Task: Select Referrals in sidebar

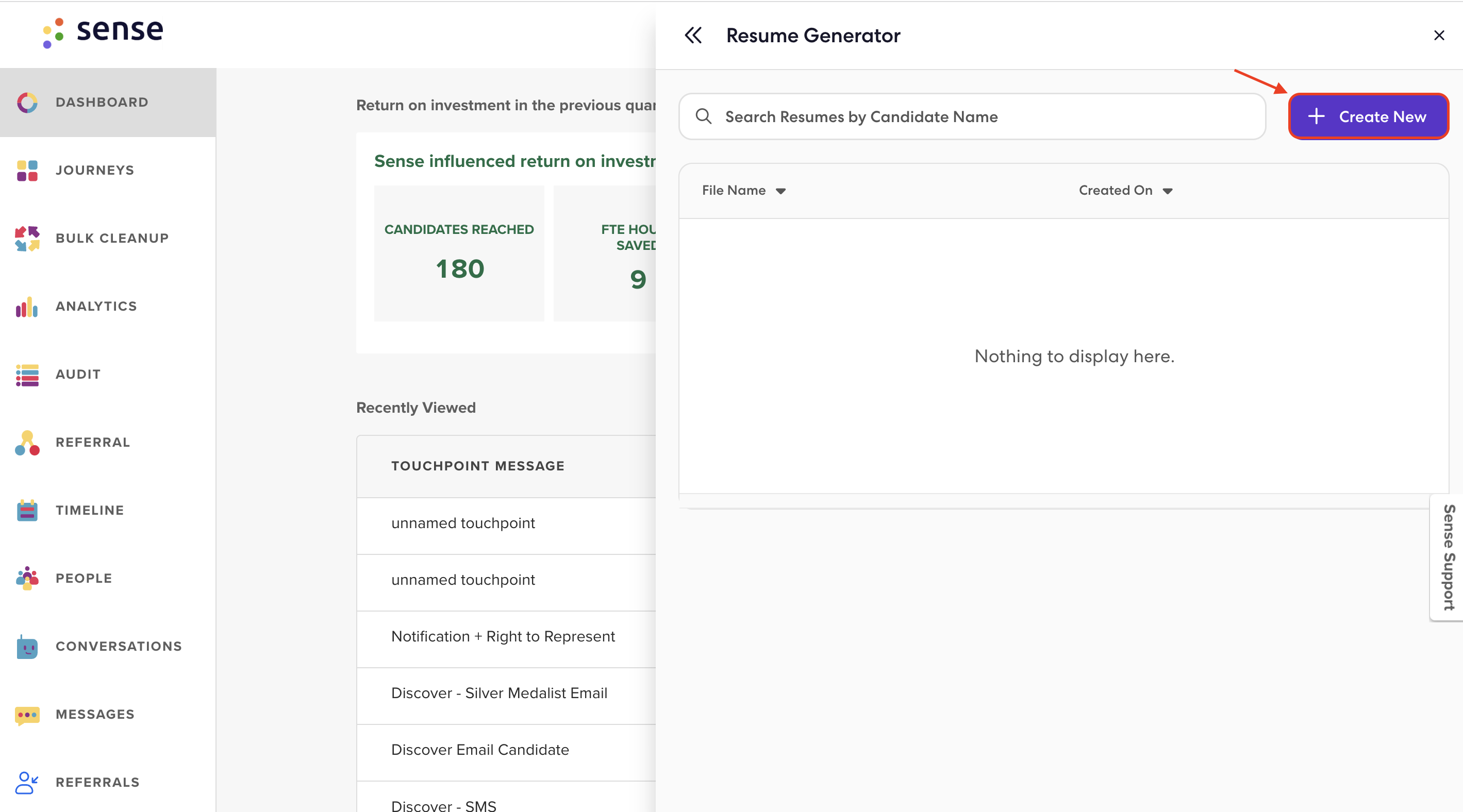Action: pos(98,782)
